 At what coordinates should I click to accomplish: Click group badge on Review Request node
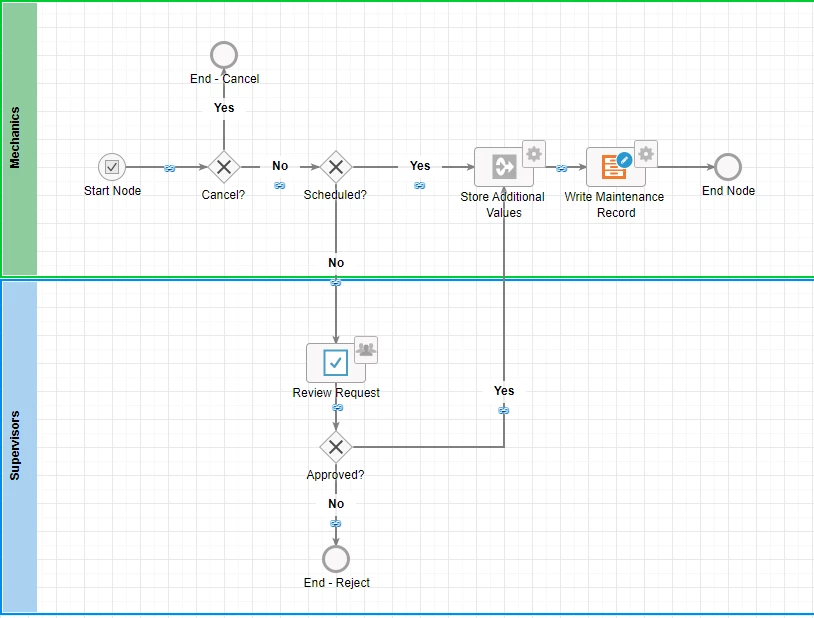coord(366,350)
